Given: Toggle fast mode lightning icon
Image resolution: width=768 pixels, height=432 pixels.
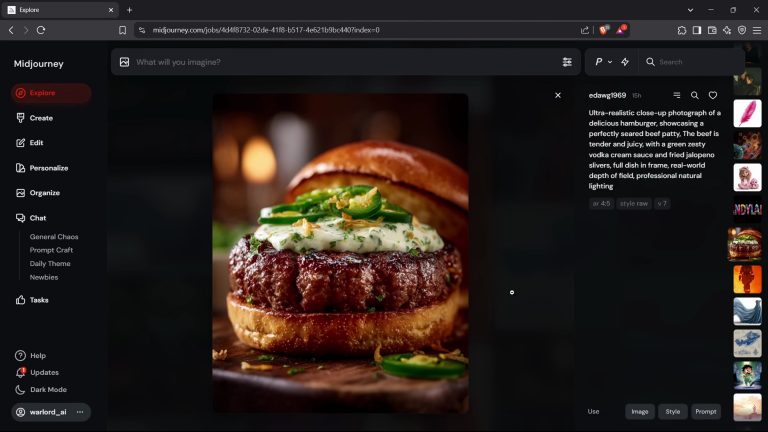Looking at the screenshot, I should pos(625,62).
